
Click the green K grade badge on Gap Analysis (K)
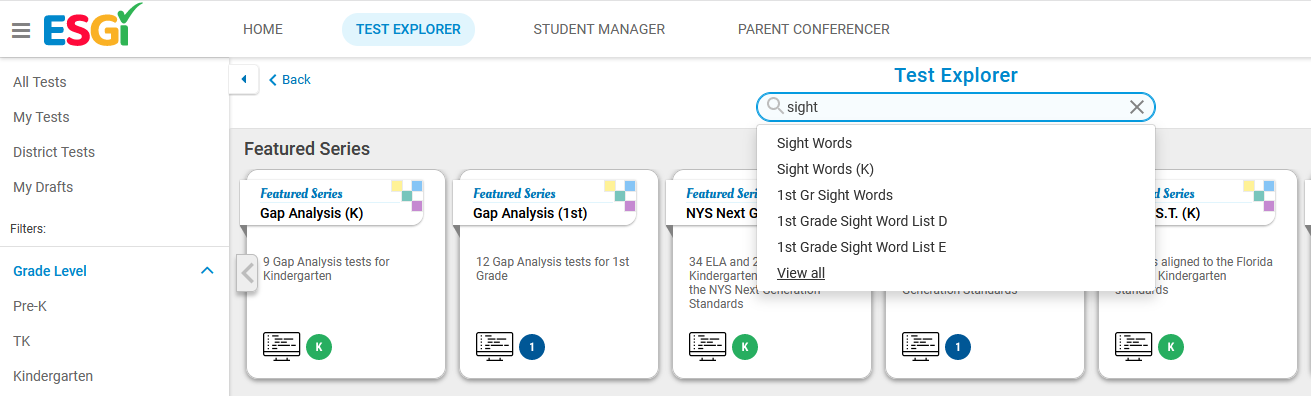(319, 347)
